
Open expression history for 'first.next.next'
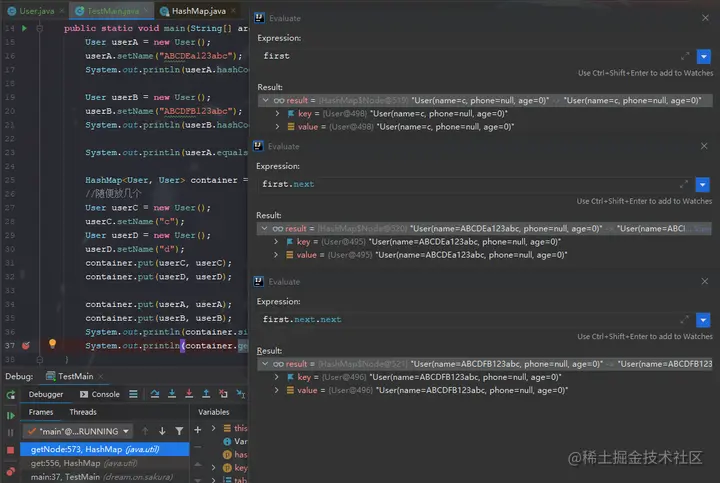point(703,320)
